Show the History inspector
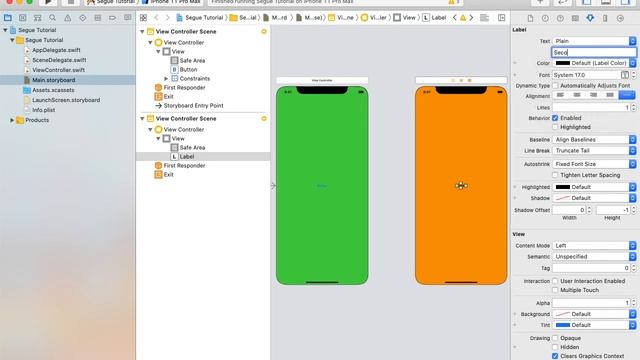Viewport: 640px width, 360px height. [x=545, y=18]
